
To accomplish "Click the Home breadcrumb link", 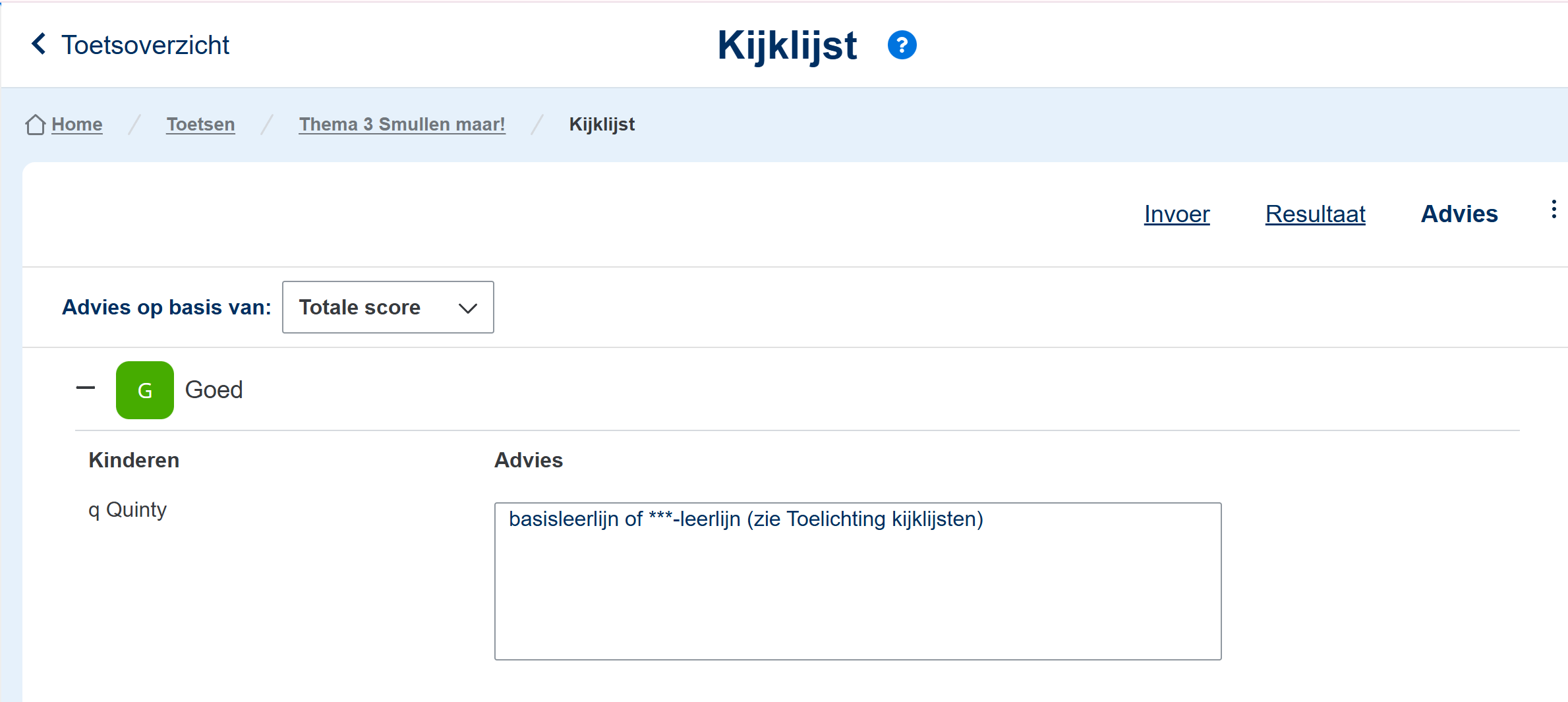I will click(x=77, y=125).
